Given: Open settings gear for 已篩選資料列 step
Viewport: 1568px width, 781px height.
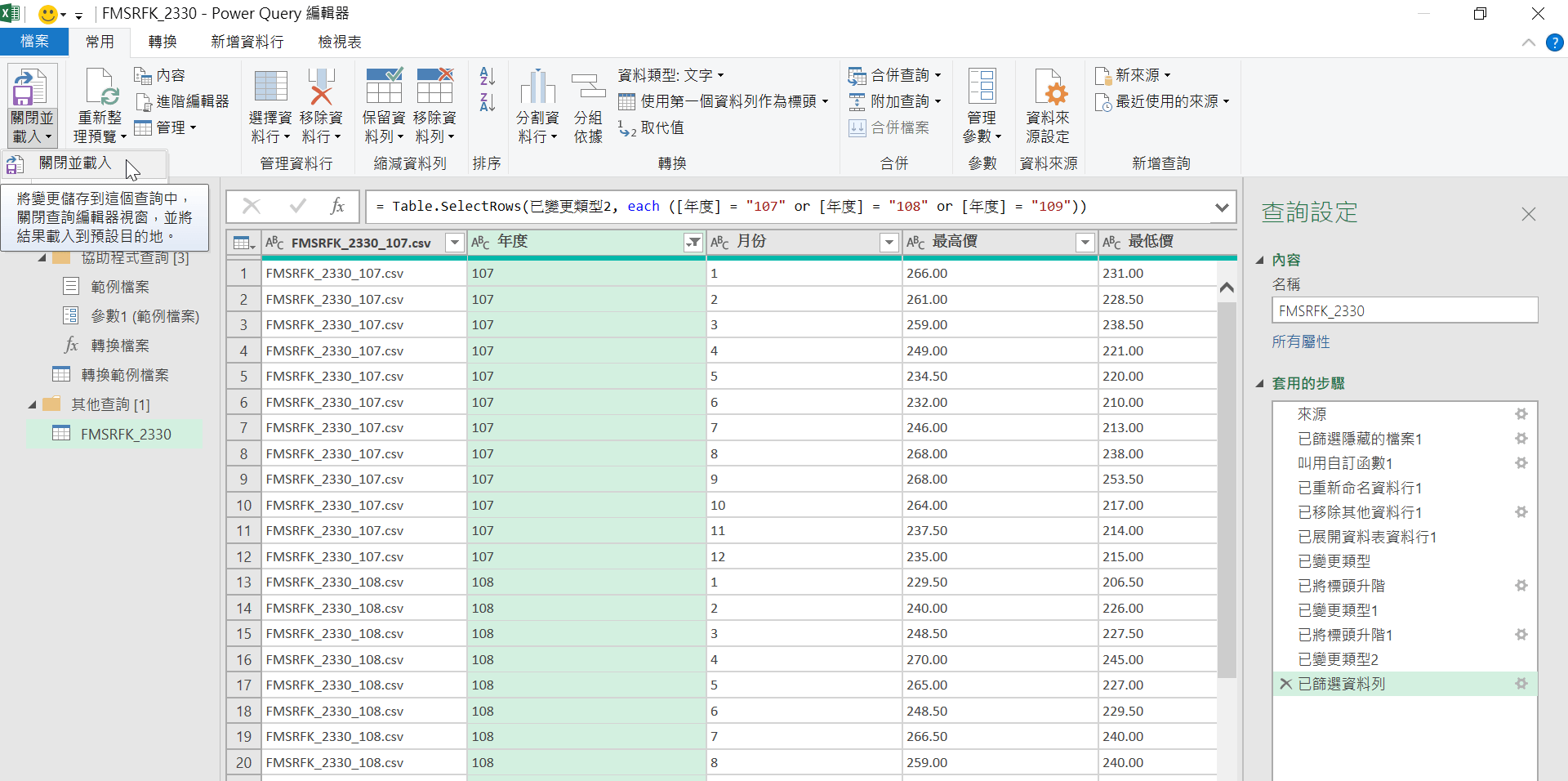Looking at the screenshot, I should point(1521,684).
